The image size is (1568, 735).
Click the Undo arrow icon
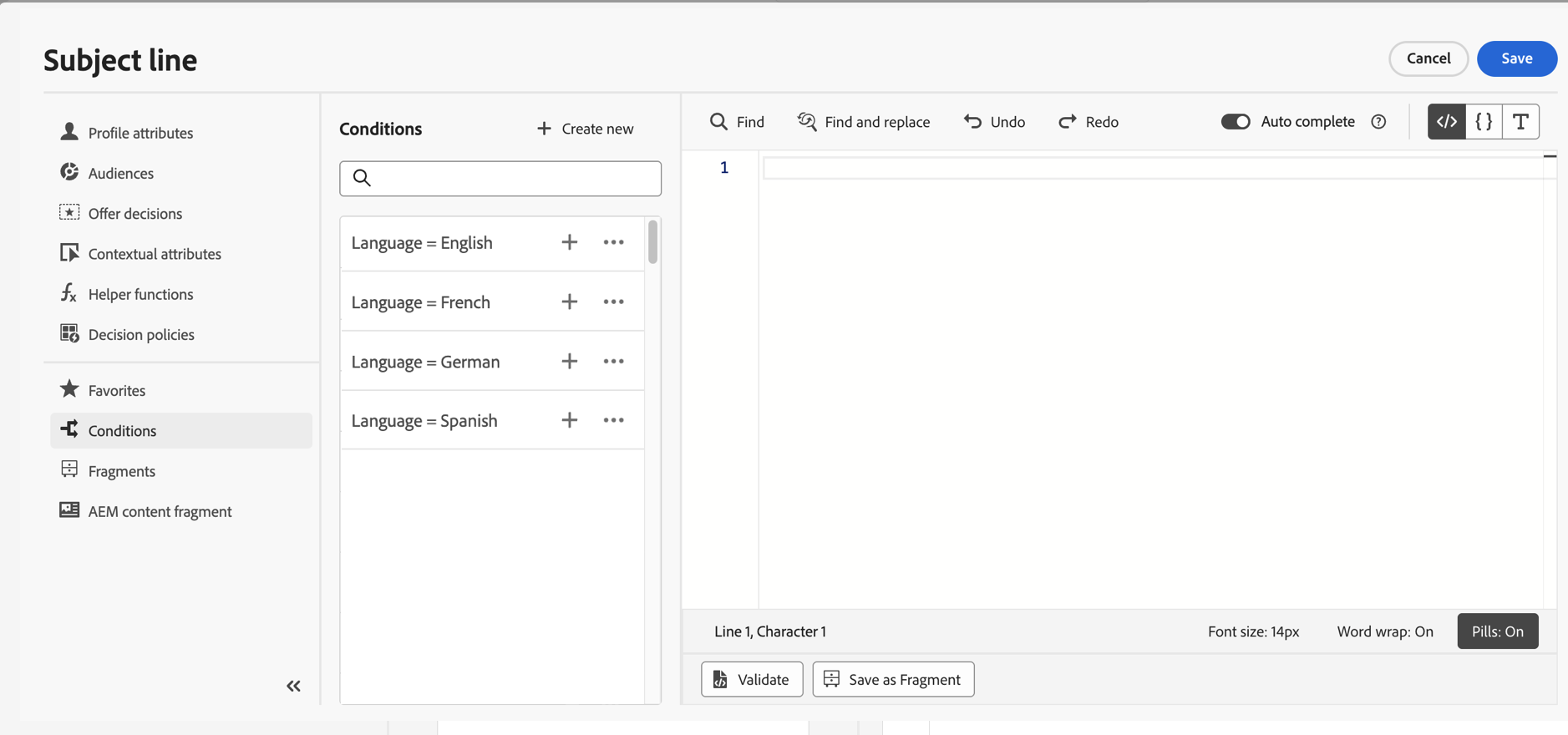972,122
